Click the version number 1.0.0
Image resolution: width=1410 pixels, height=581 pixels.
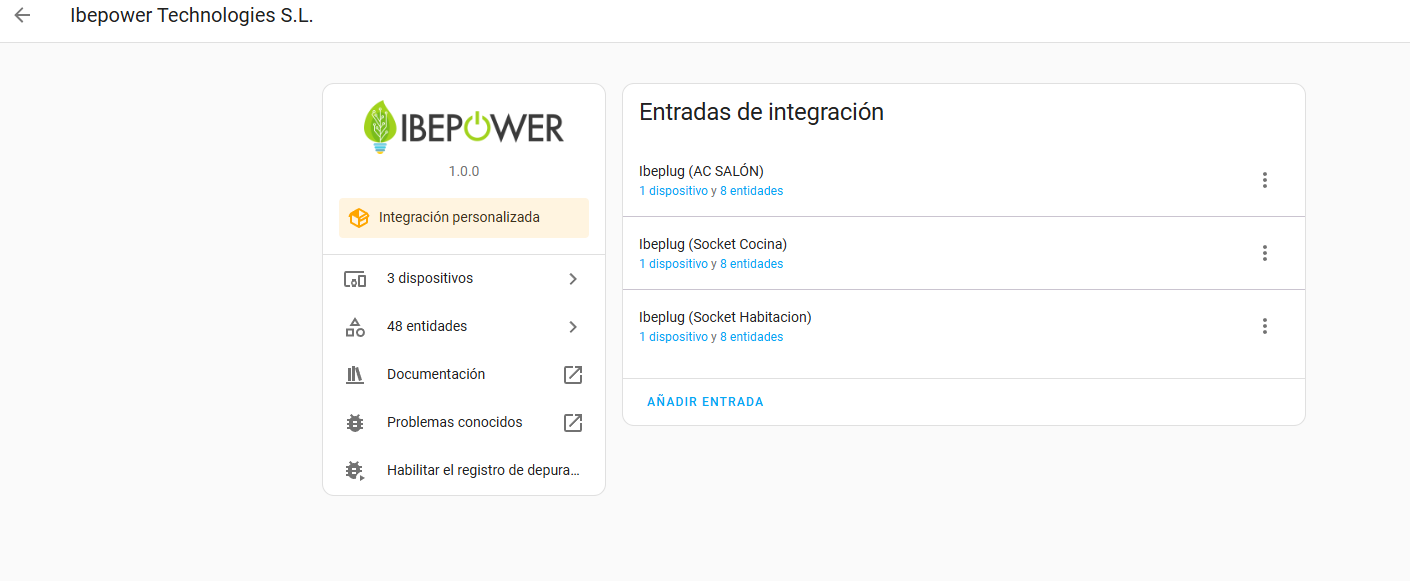tap(464, 171)
